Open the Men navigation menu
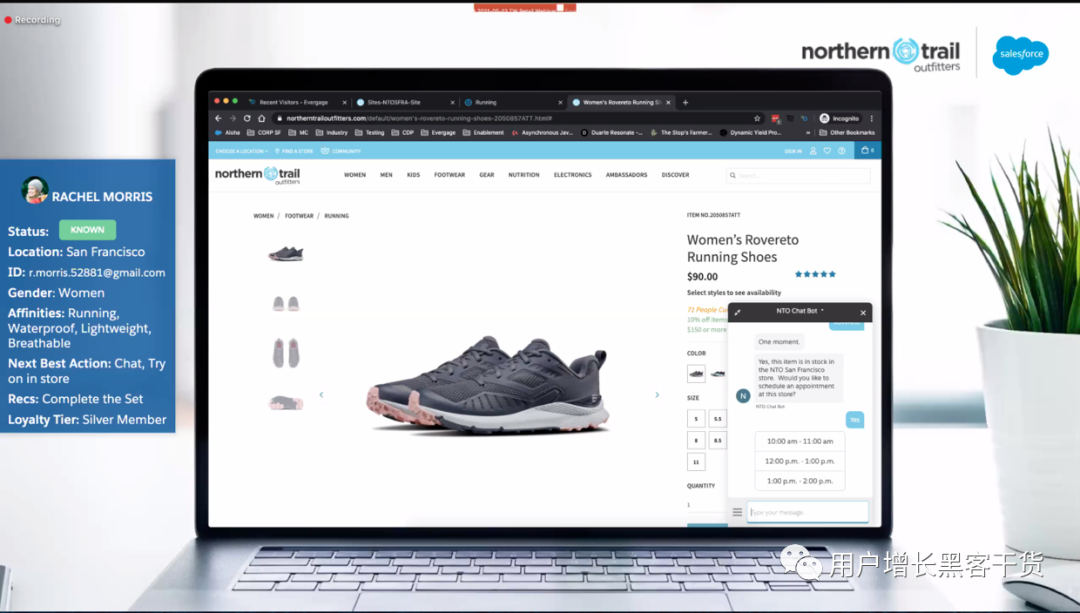Viewport: 1080px width, 613px height. pyautogui.click(x=386, y=175)
